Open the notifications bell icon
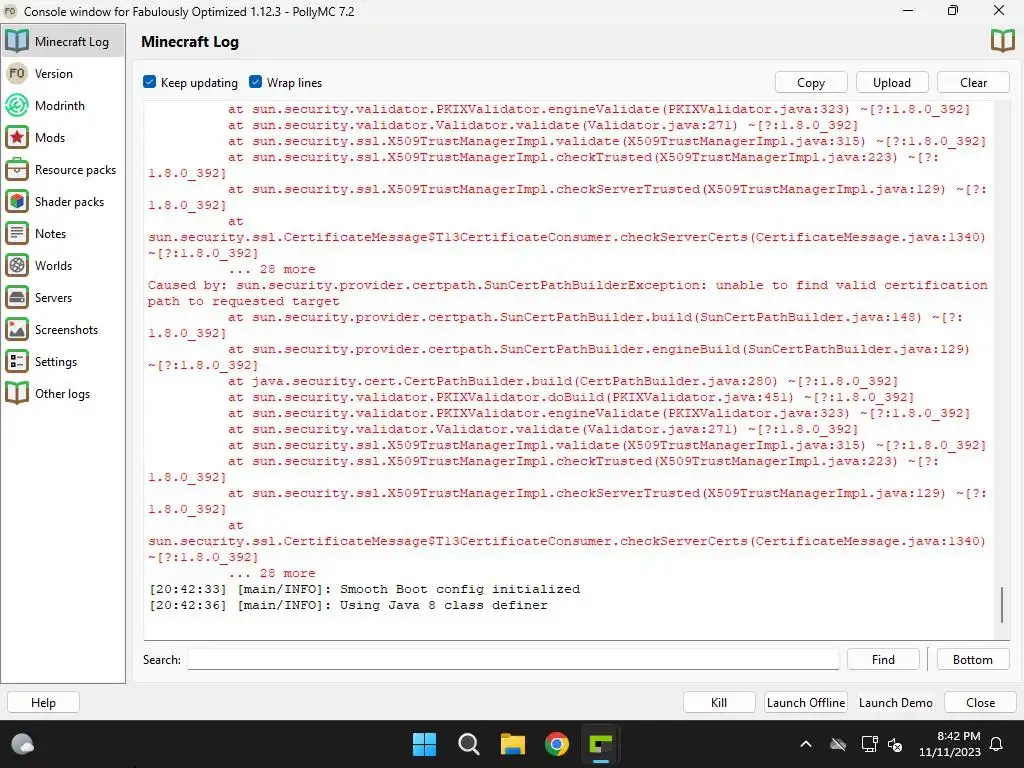Viewport: 1024px width, 768px height. click(997, 744)
